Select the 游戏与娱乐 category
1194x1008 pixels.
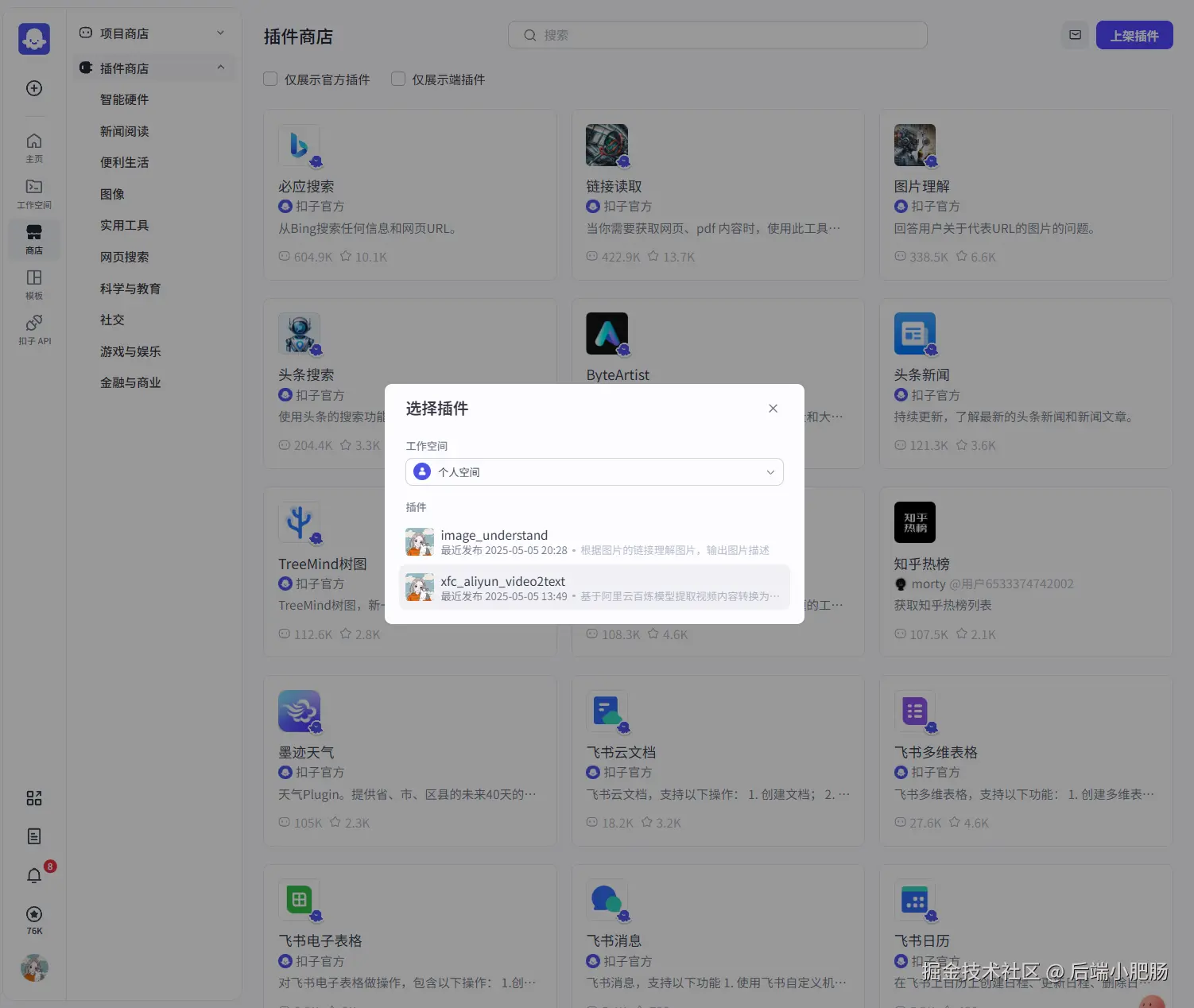click(130, 351)
